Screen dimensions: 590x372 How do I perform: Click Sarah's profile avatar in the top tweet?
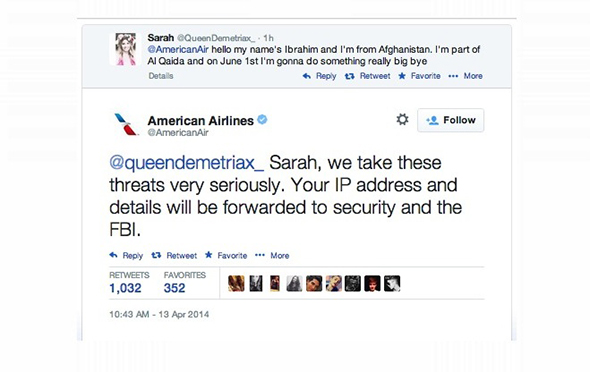coord(126,49)
